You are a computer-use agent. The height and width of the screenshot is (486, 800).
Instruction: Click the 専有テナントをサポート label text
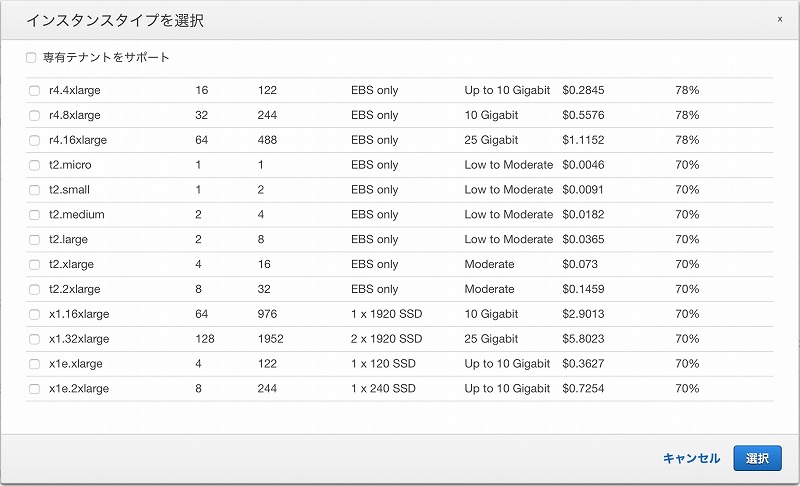[x=106, y=57]
